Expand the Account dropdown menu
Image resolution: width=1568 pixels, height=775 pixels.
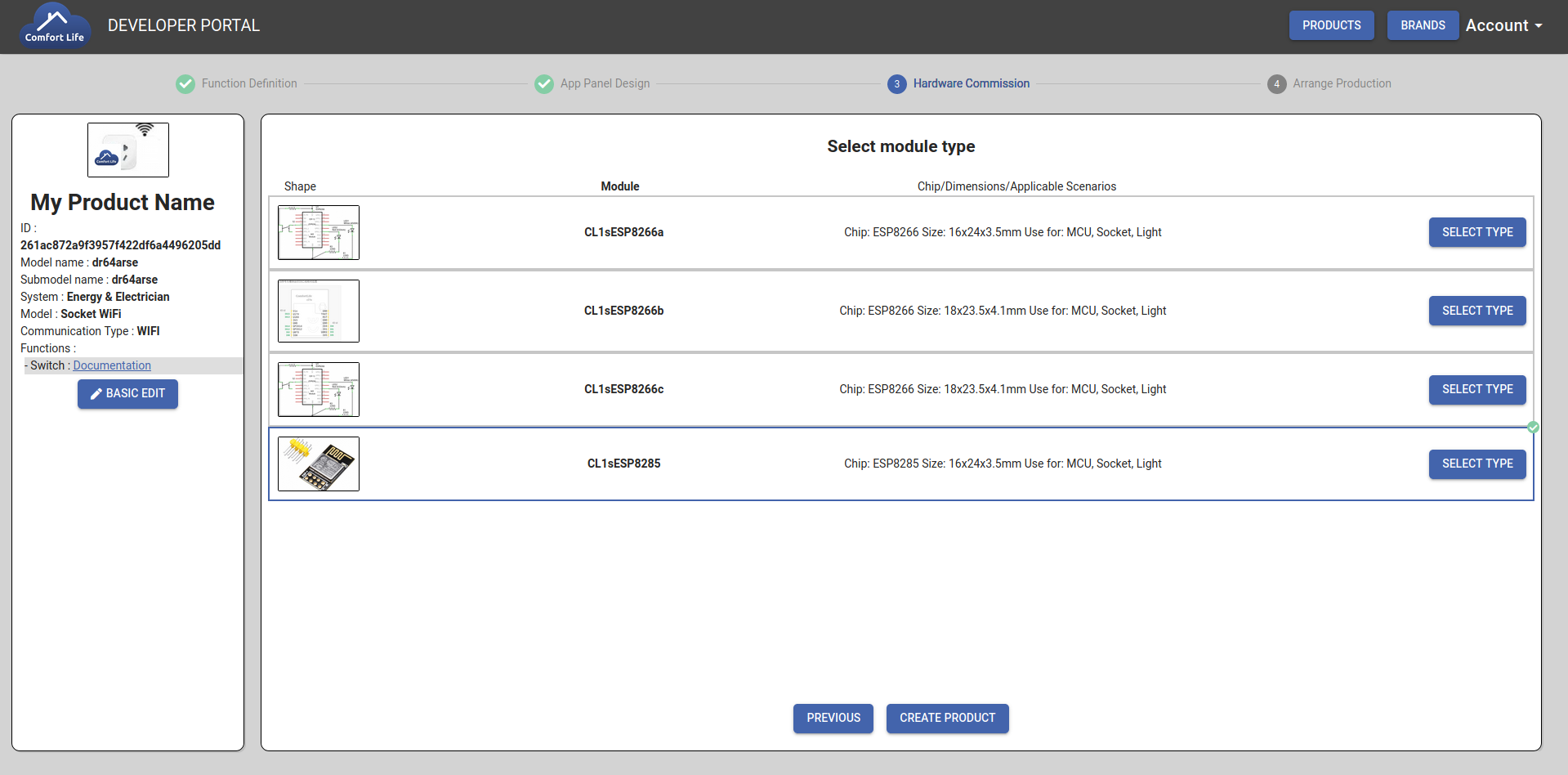click(1503, 25)
